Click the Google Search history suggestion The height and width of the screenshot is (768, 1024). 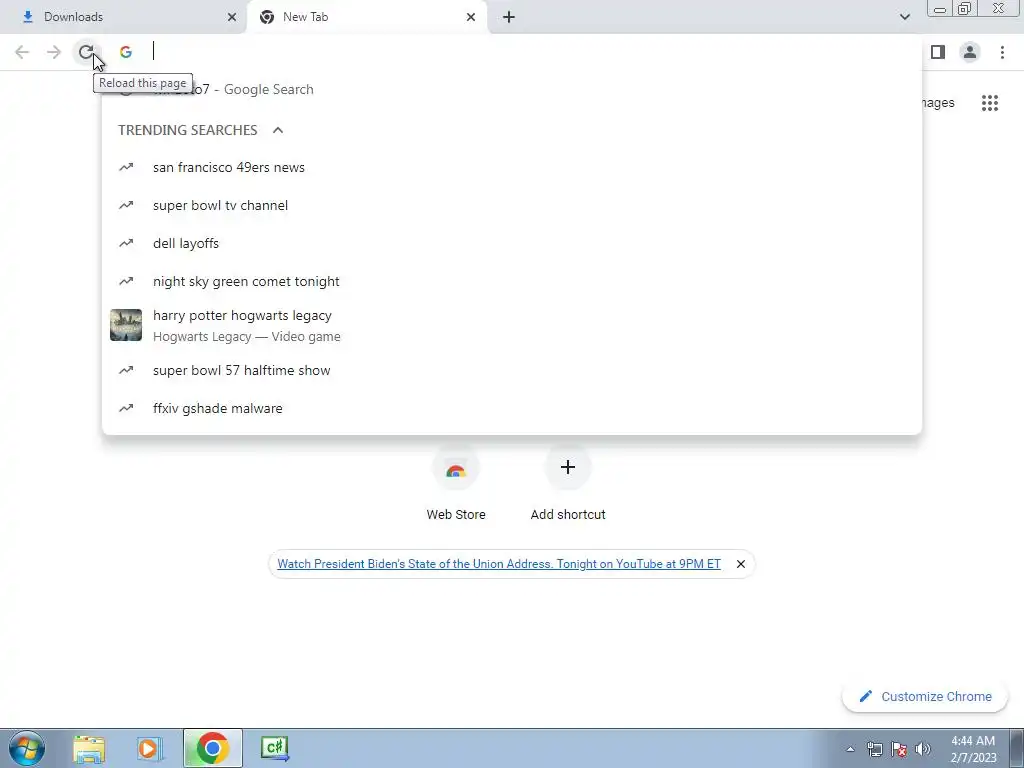click(x=512, y=89)
